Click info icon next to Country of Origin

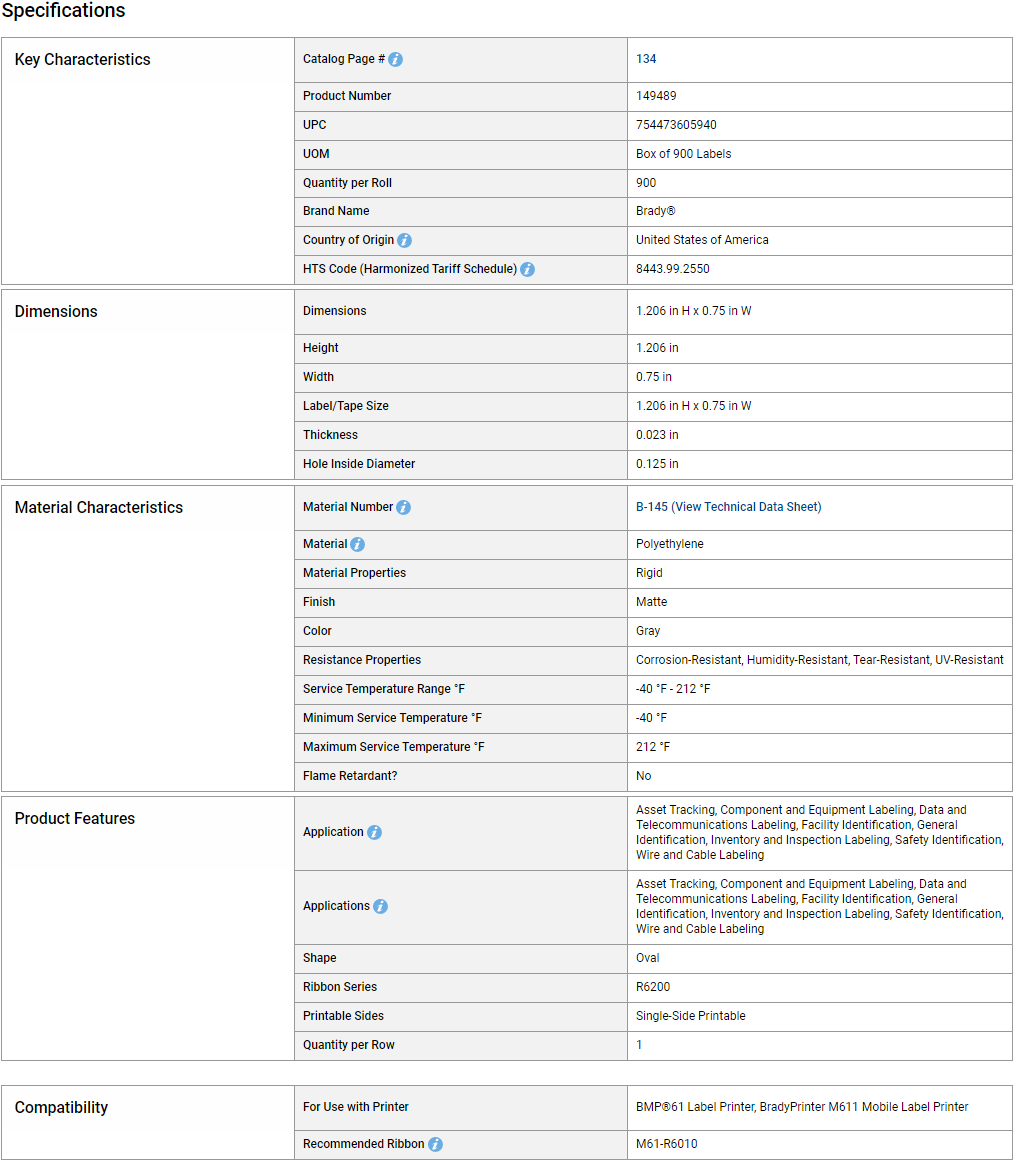405,240
